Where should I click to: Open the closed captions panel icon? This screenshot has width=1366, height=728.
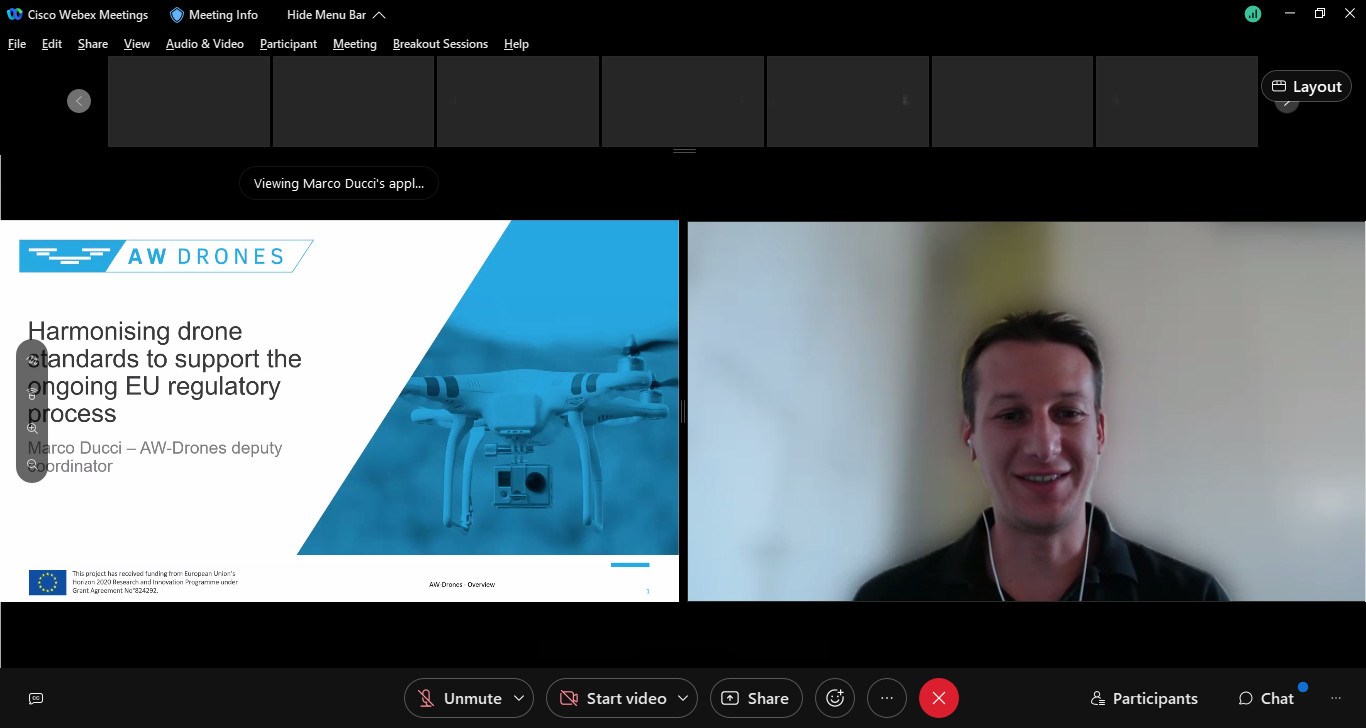[x=36, y=698]
